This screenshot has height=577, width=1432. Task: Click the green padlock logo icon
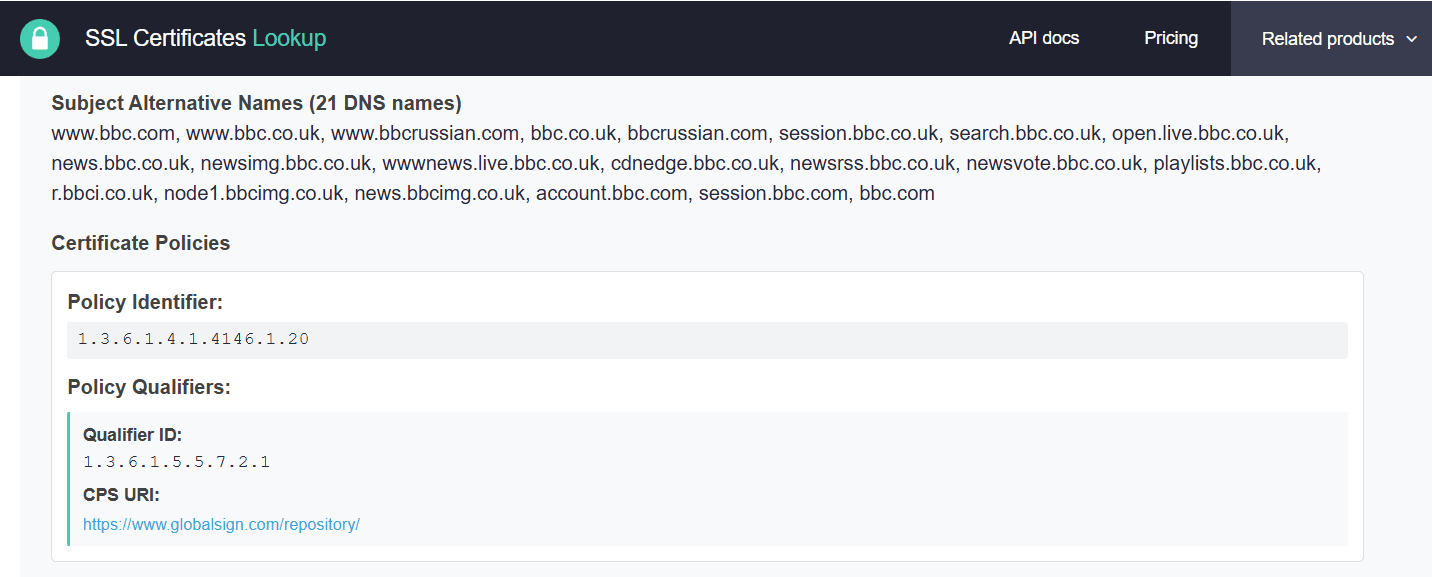point(40,39)
